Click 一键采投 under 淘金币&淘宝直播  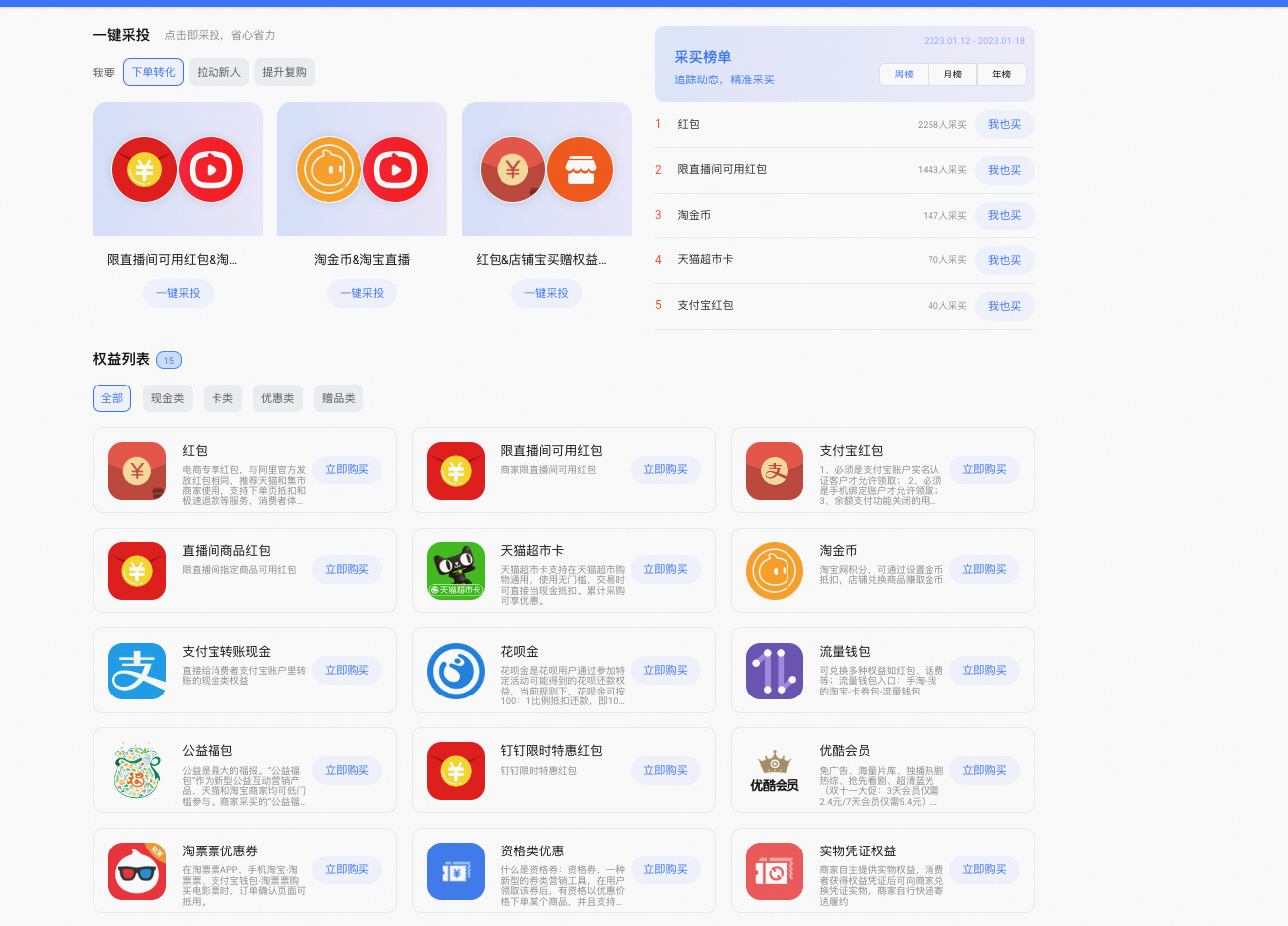[361, 293]
